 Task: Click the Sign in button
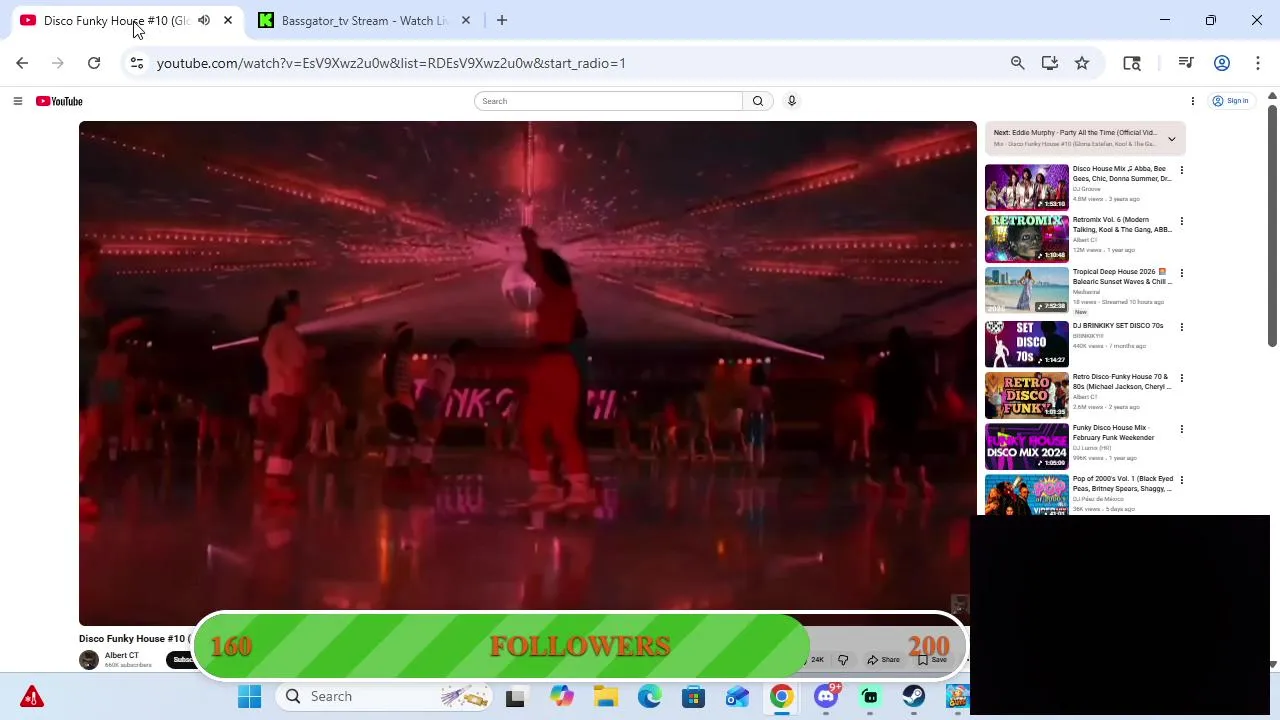(x=1231, y=101)
